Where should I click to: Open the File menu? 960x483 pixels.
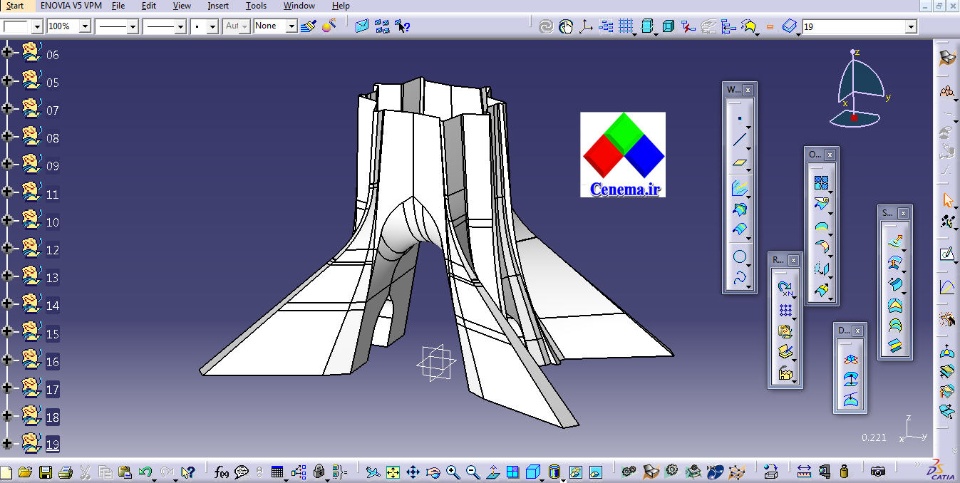pos(118,6)
